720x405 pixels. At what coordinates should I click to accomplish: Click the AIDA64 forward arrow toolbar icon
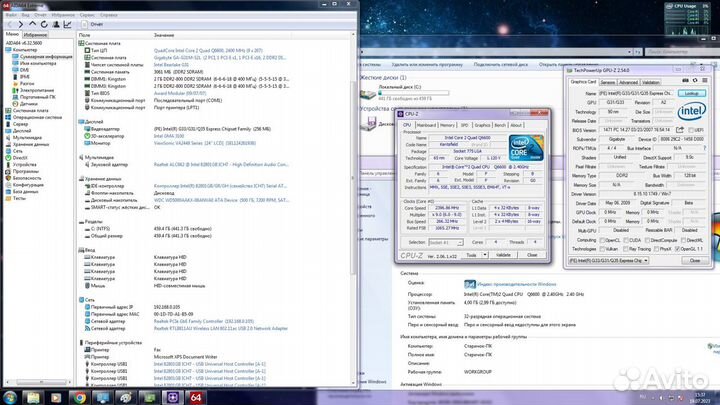point(21,24)
